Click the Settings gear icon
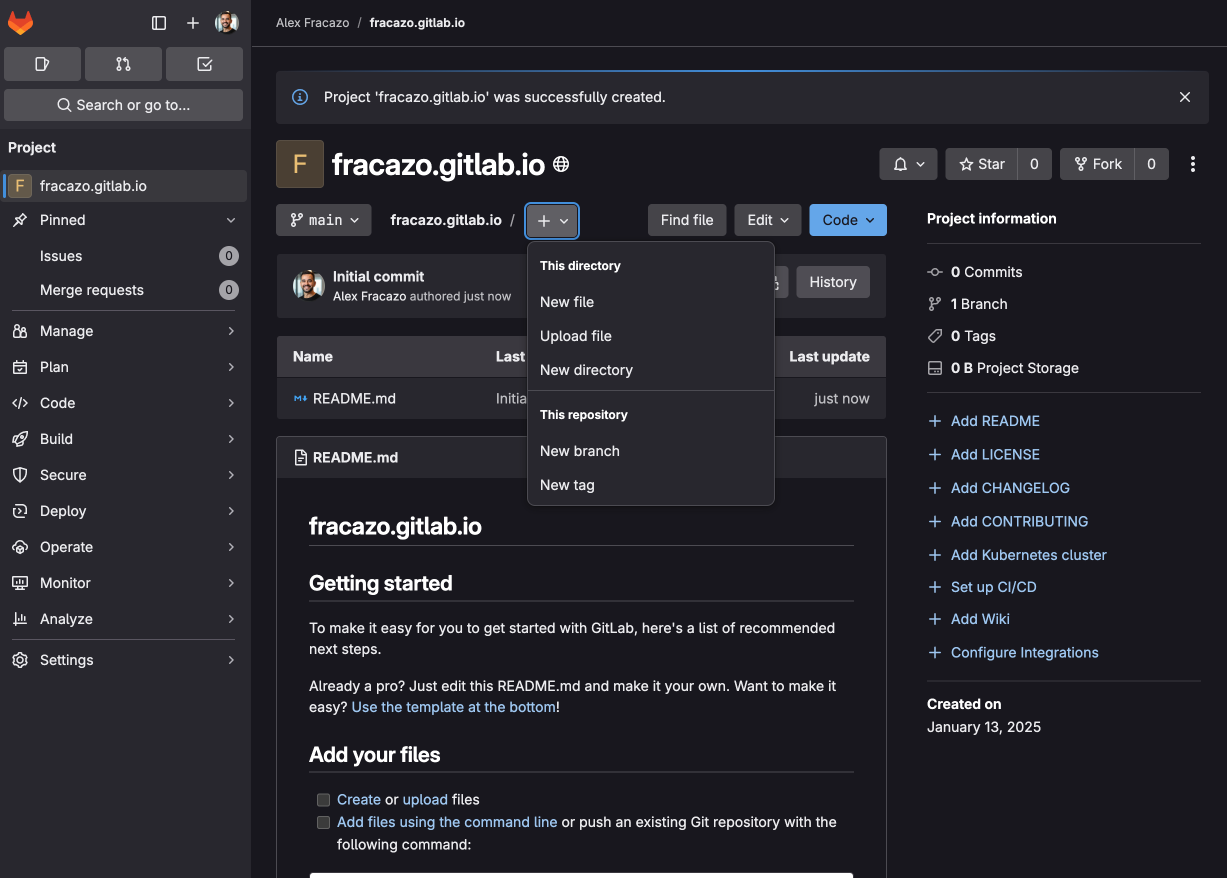Image resolution: width=1227 pixels, height=878 pixels. (20, 660)
